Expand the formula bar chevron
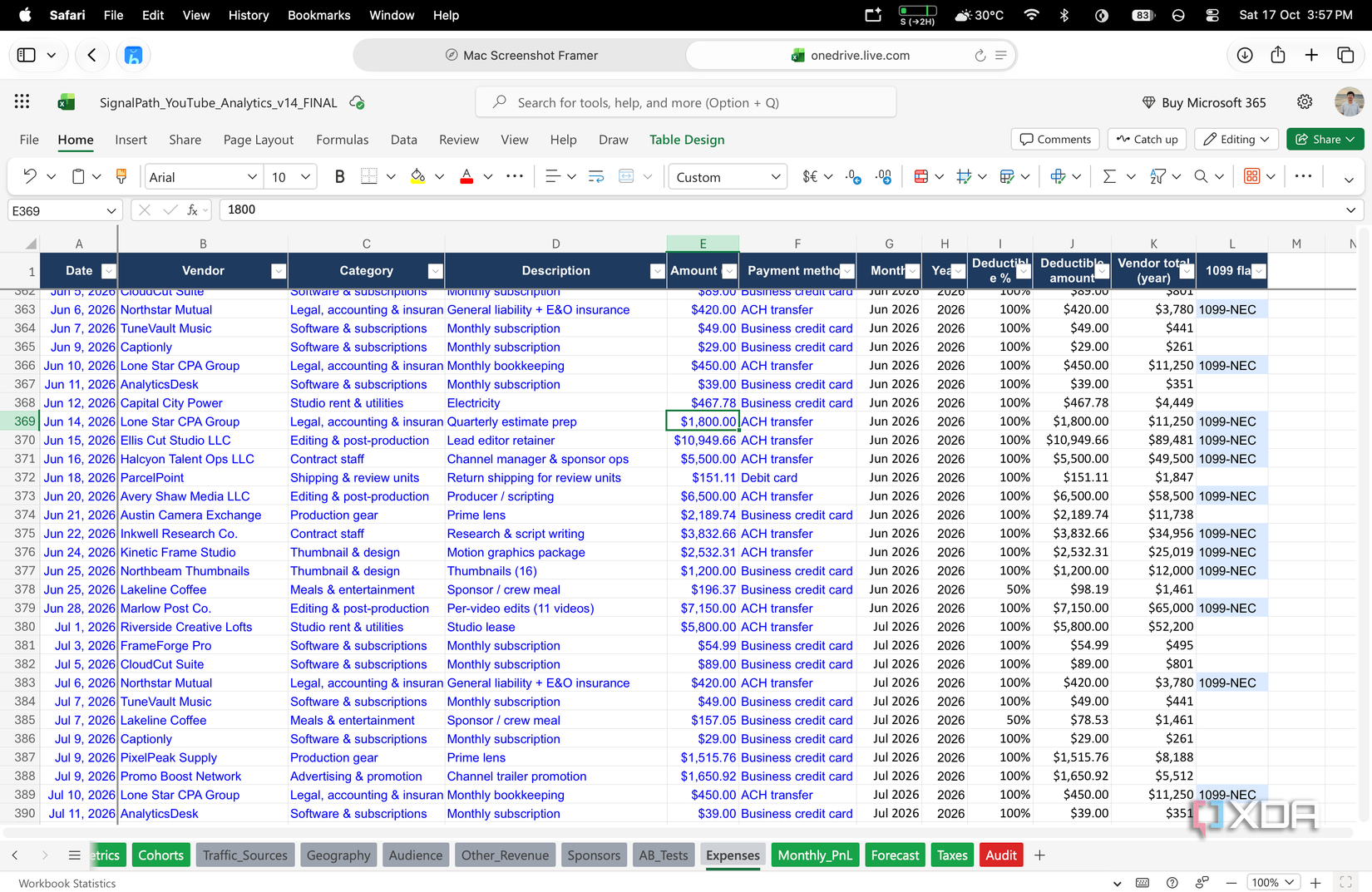Image resolution: width=1372 pixels, height=892 pixels. pos(1350,210)
